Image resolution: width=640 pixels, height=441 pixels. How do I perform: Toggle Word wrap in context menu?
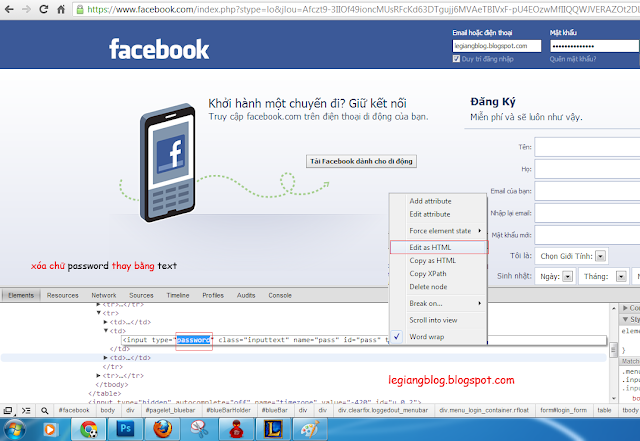pos(427,337)
